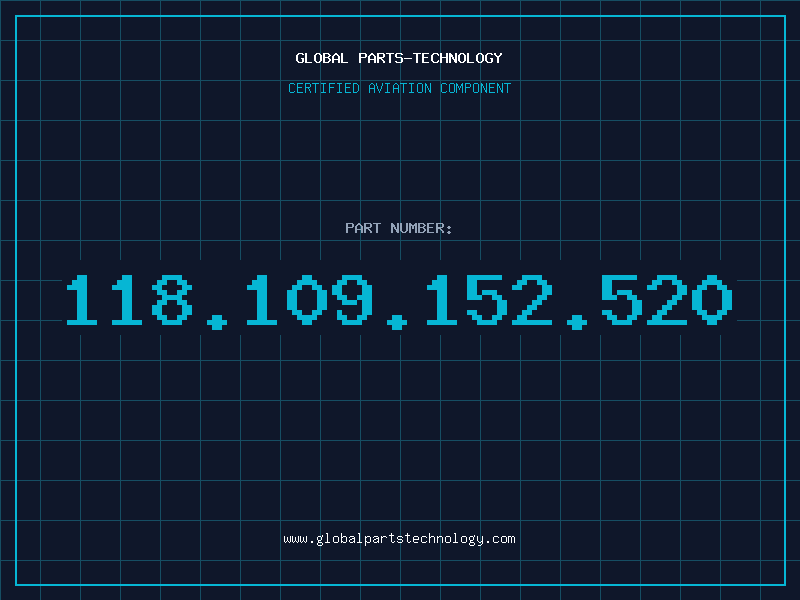Click the final digit 0 of 520
The height and width of the screenshot is (600, 800).
click(x=713, y=300)
